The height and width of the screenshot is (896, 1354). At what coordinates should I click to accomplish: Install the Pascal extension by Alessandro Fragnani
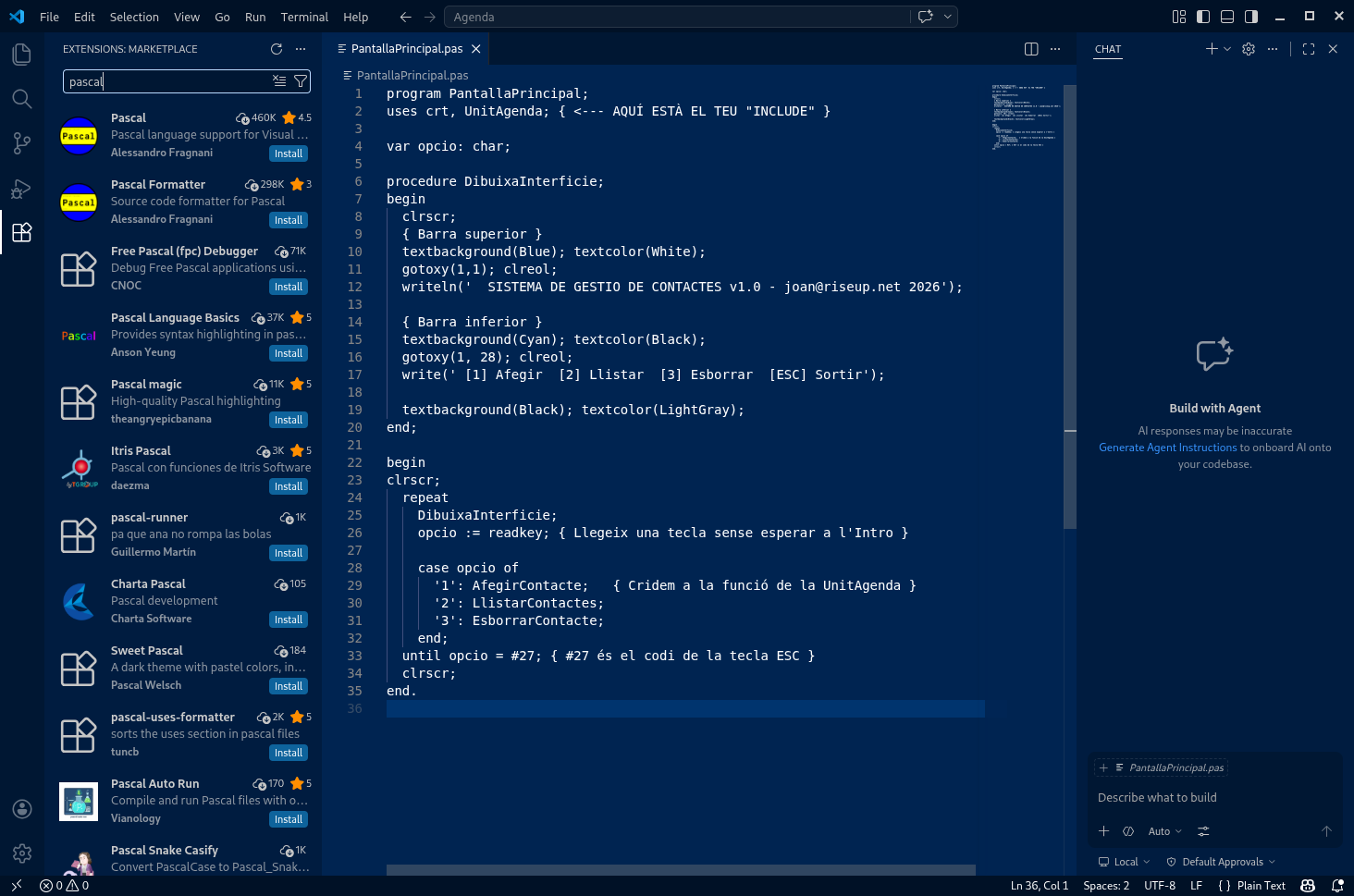click(289, 153)
